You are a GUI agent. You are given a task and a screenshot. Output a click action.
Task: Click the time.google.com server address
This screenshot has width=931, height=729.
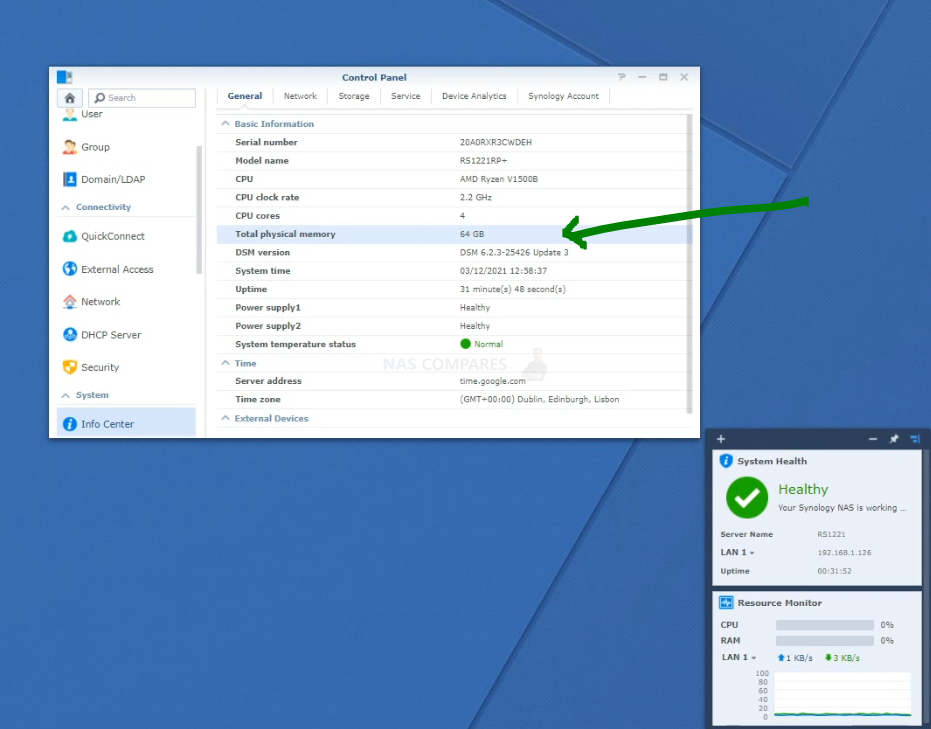[x=493, y=381]
